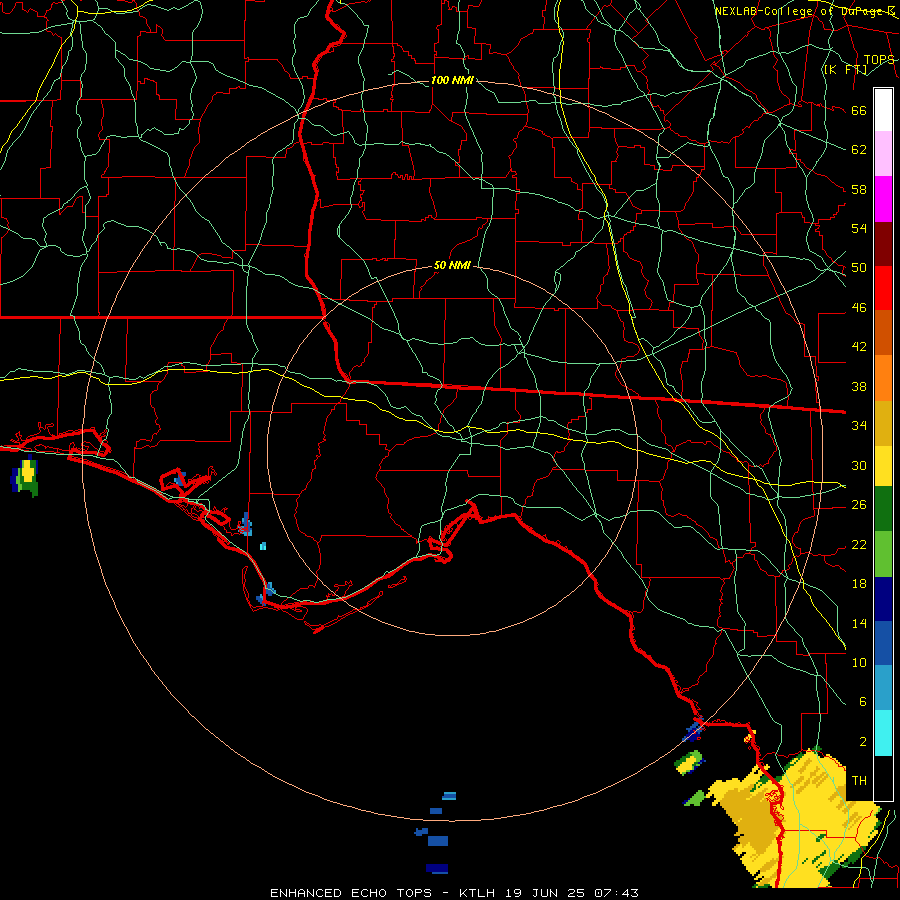
Task: Select the light orange legend swatch
Action: 883,377
